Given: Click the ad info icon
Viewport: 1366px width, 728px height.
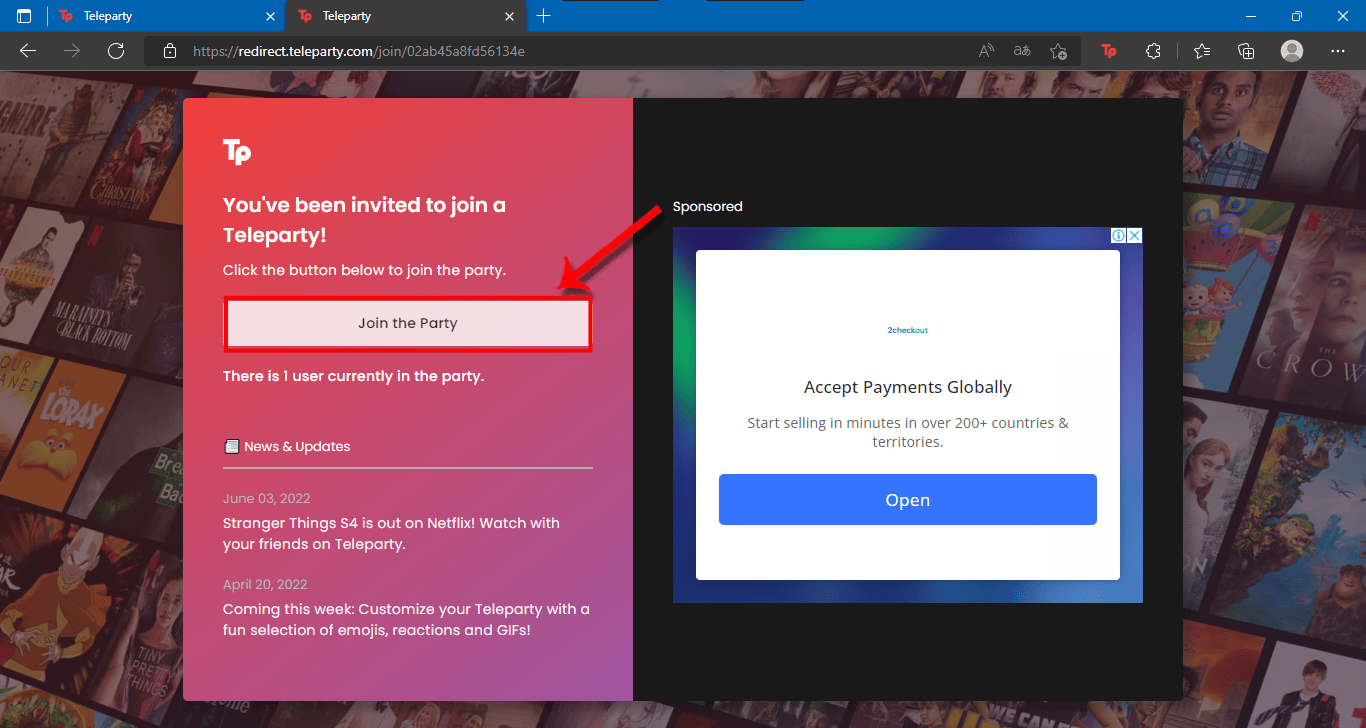Looking at the screenshot, I should (x=1119, y=236).
